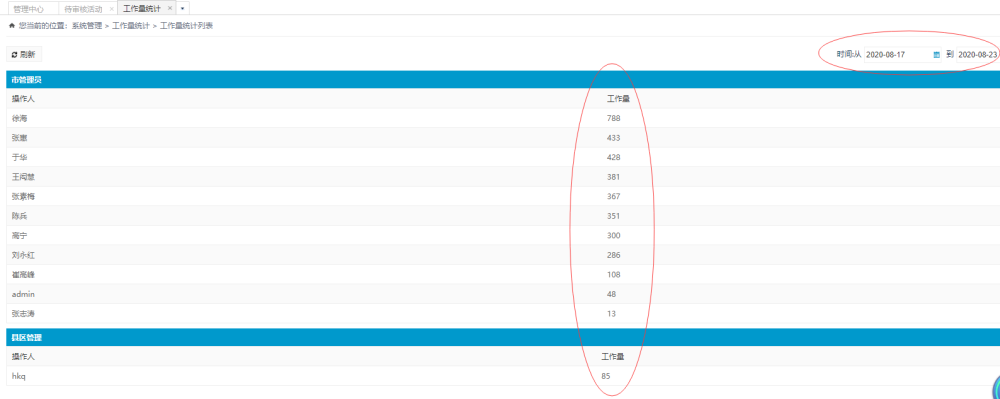
Task: Click the workload value 367
Action: pyautogui.click(x=614, y=196)
